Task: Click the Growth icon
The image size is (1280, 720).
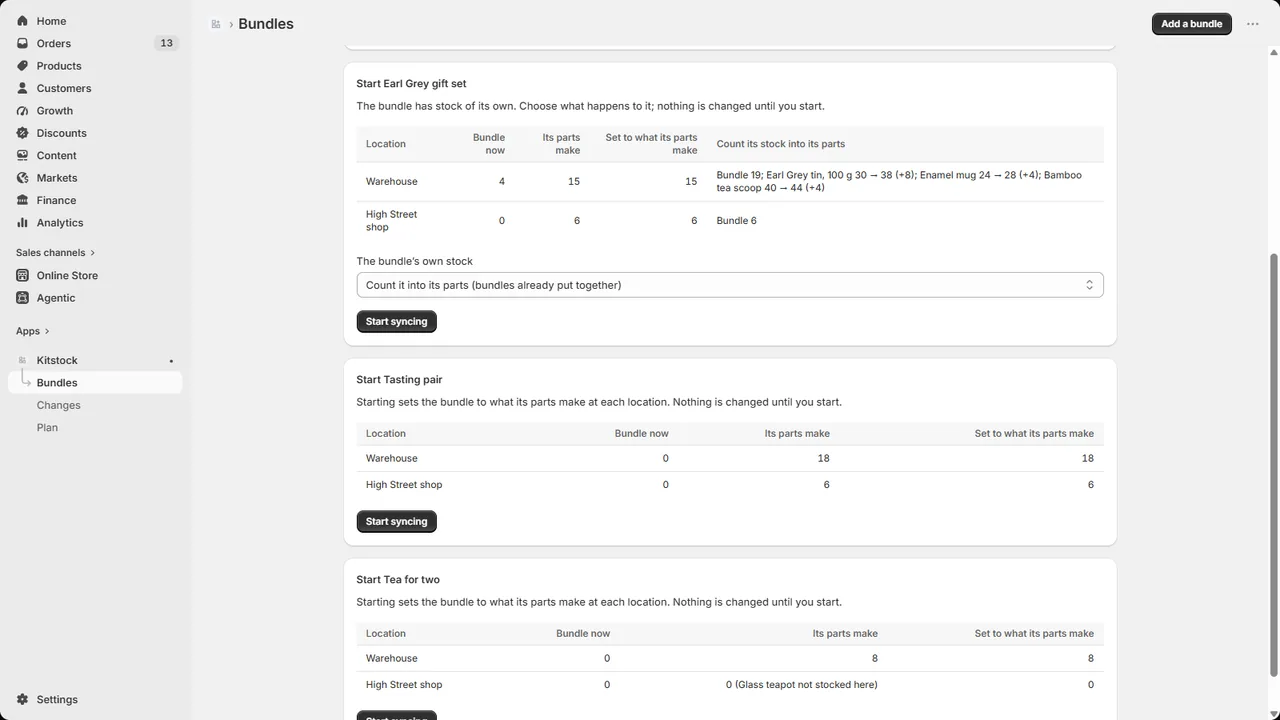Action: click(22, 111)
